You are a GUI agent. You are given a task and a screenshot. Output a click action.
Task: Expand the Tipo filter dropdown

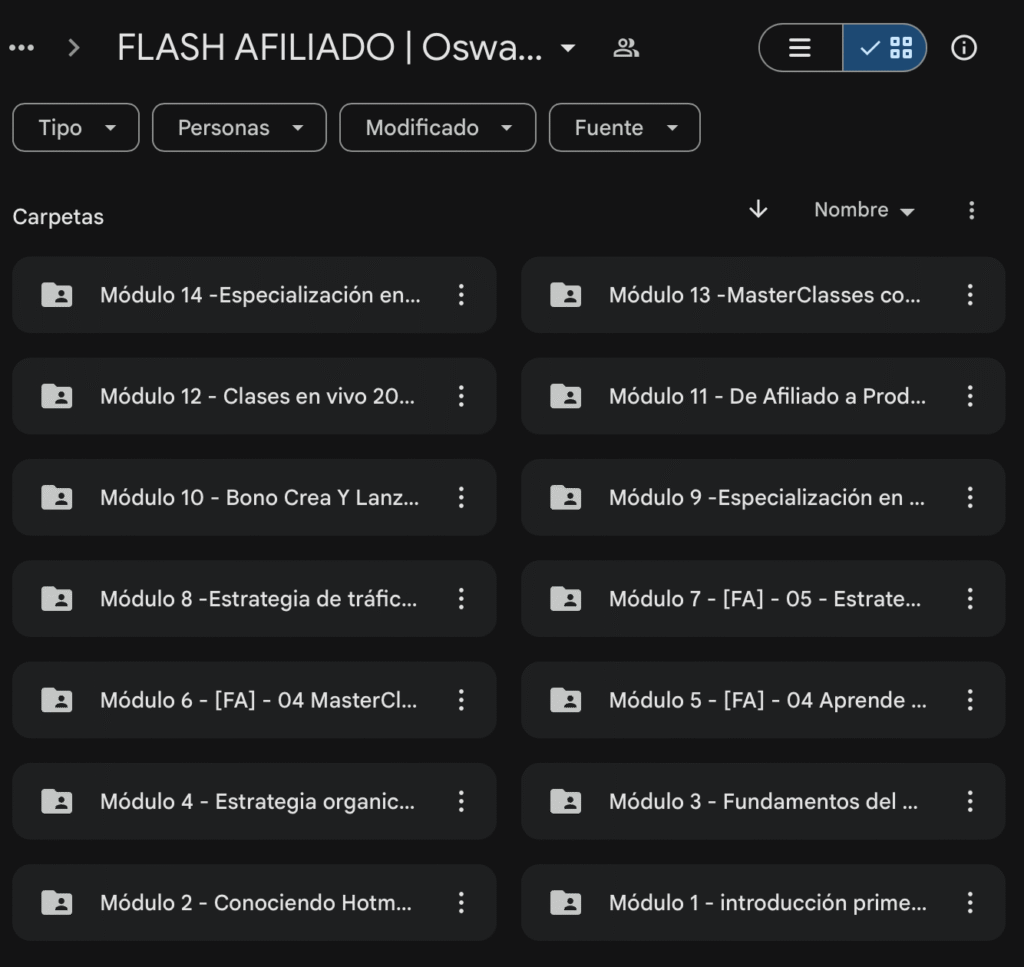click(x=76, y=128)
